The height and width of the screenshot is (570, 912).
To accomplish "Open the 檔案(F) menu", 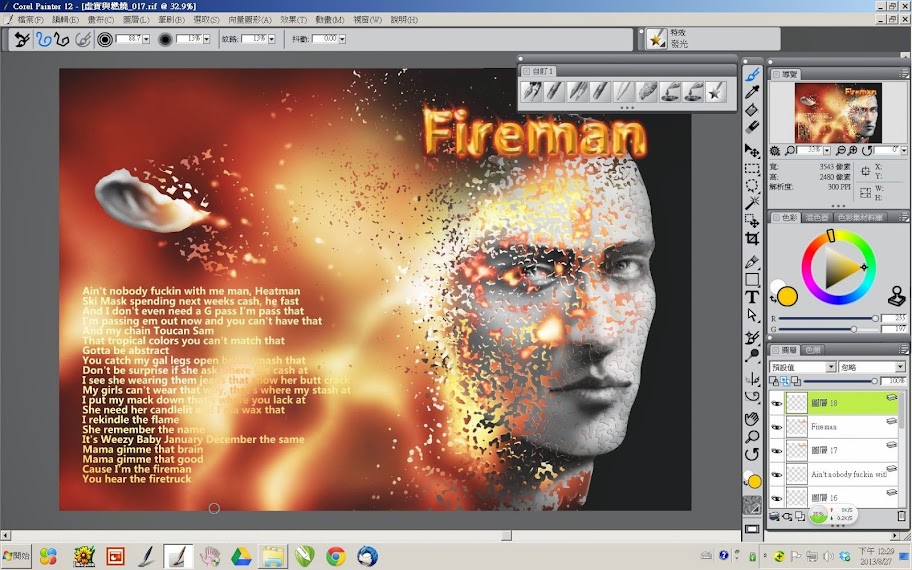I will click(x=30, y=20).
